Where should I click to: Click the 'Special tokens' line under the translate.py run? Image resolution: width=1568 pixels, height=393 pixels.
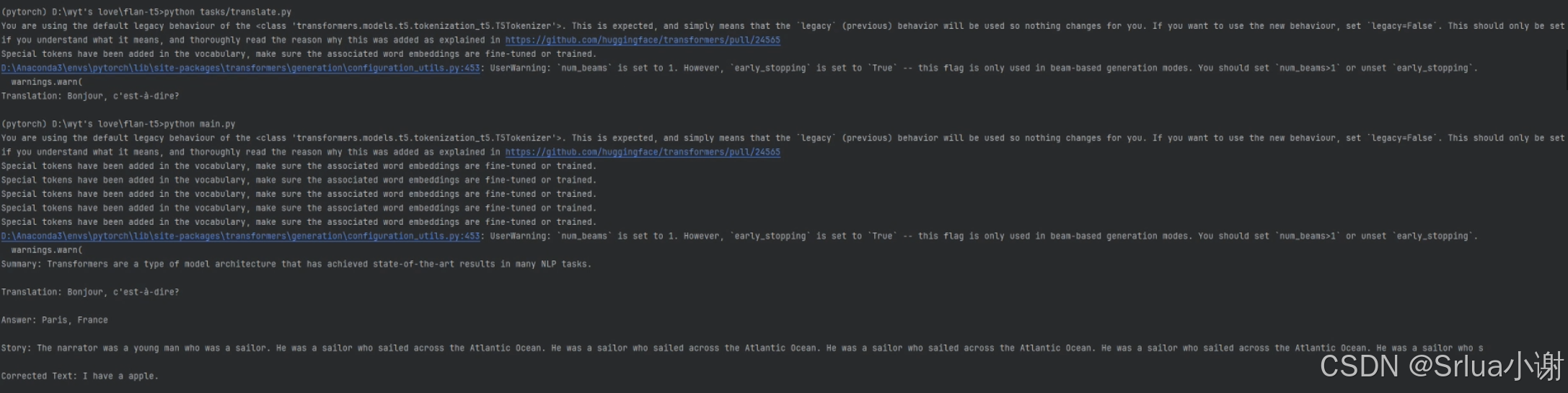[299, 54]
